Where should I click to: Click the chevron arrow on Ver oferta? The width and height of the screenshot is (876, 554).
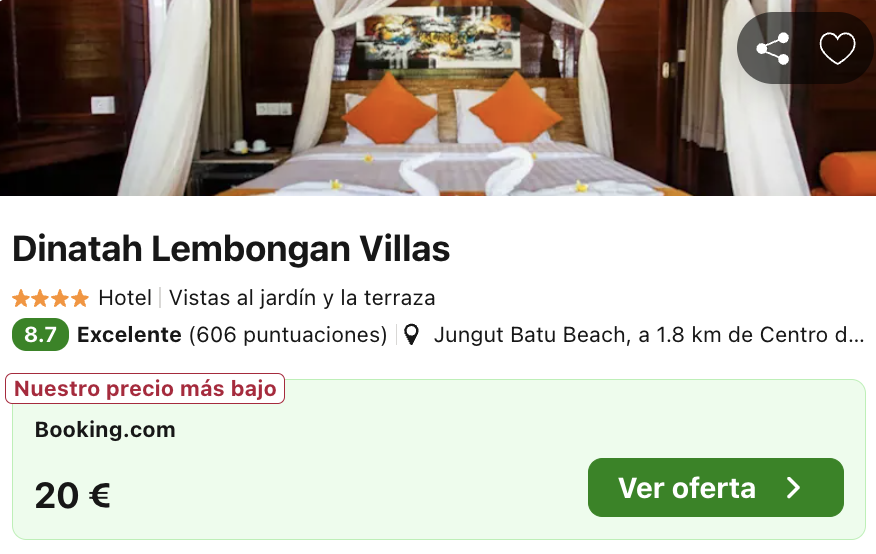(793, 488)
